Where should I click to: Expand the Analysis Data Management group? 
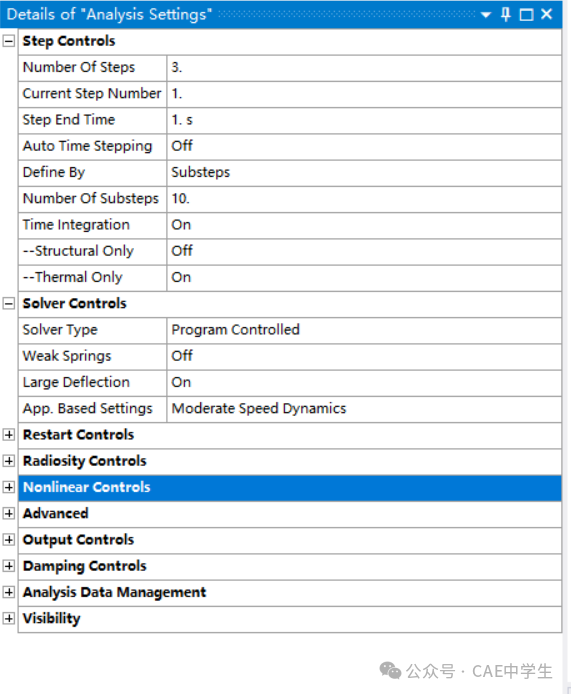coord(8,592)
